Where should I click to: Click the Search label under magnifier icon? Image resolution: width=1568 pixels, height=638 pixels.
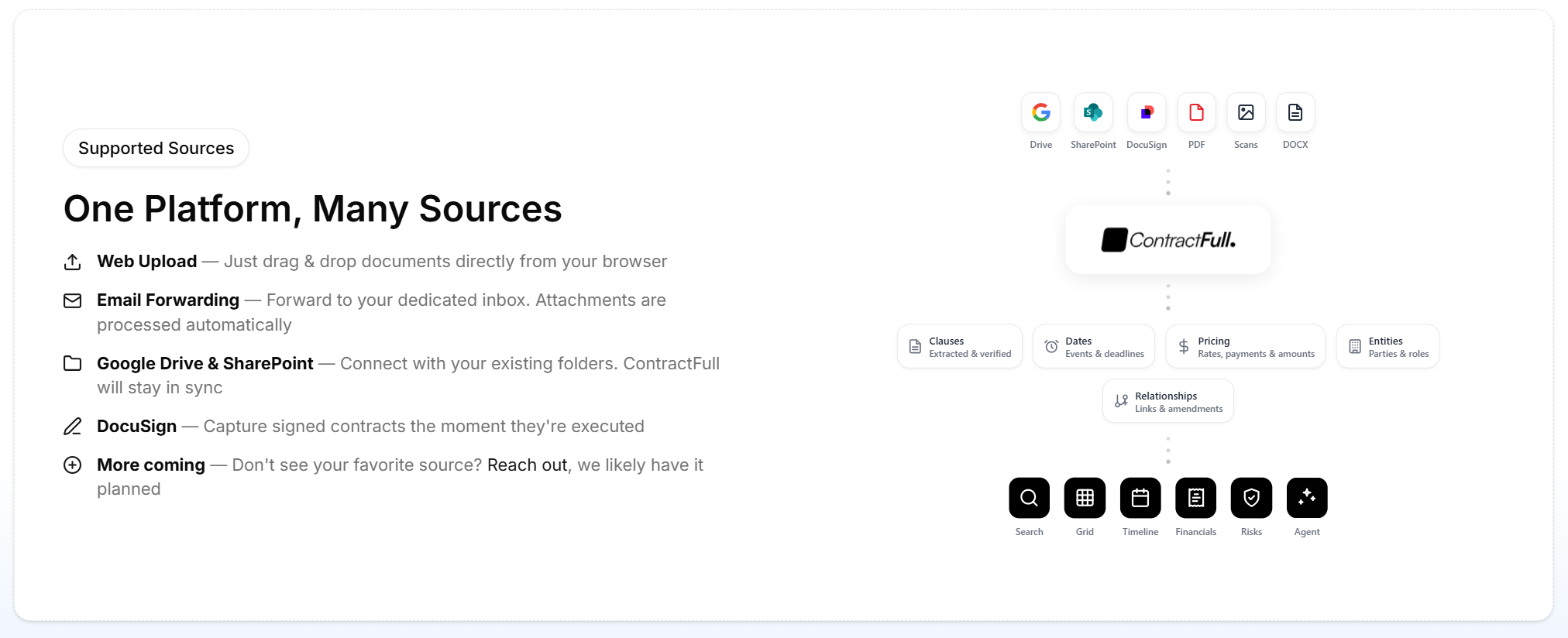pos(1029,532)
